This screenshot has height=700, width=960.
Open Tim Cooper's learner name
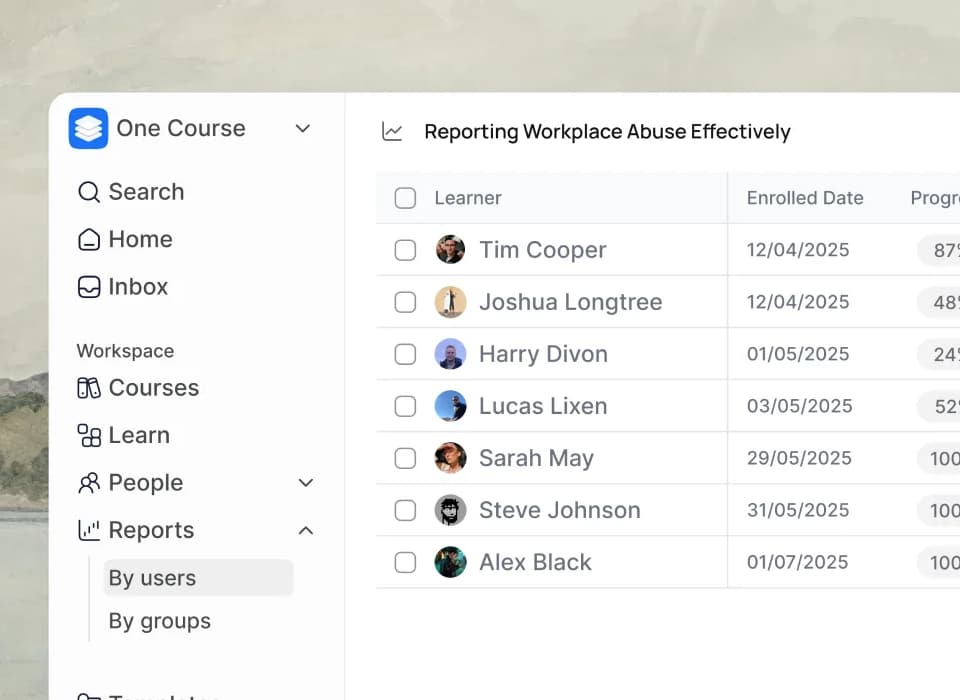(542, 250)
